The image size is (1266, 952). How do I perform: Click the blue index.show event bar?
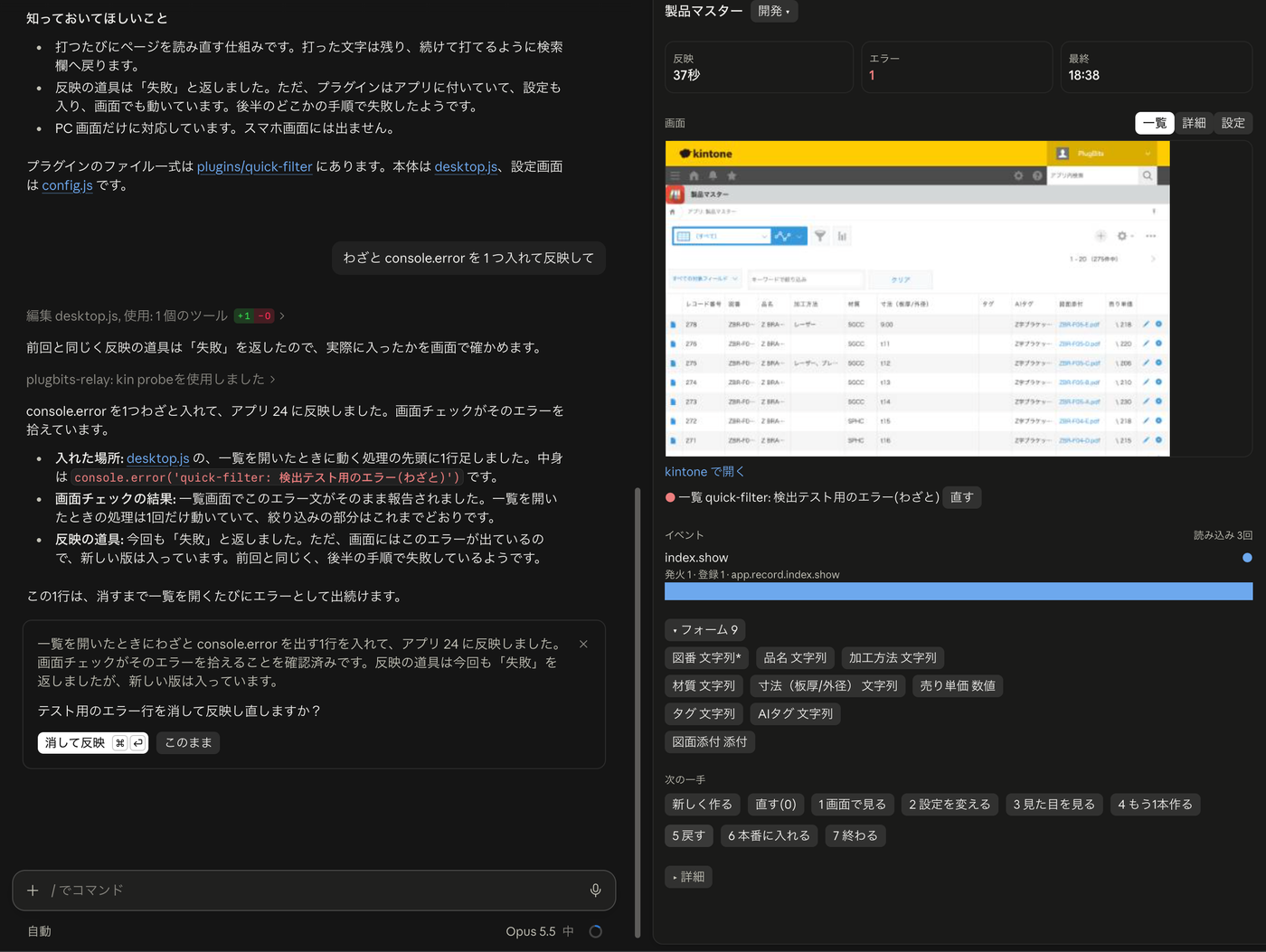[959, 591]
